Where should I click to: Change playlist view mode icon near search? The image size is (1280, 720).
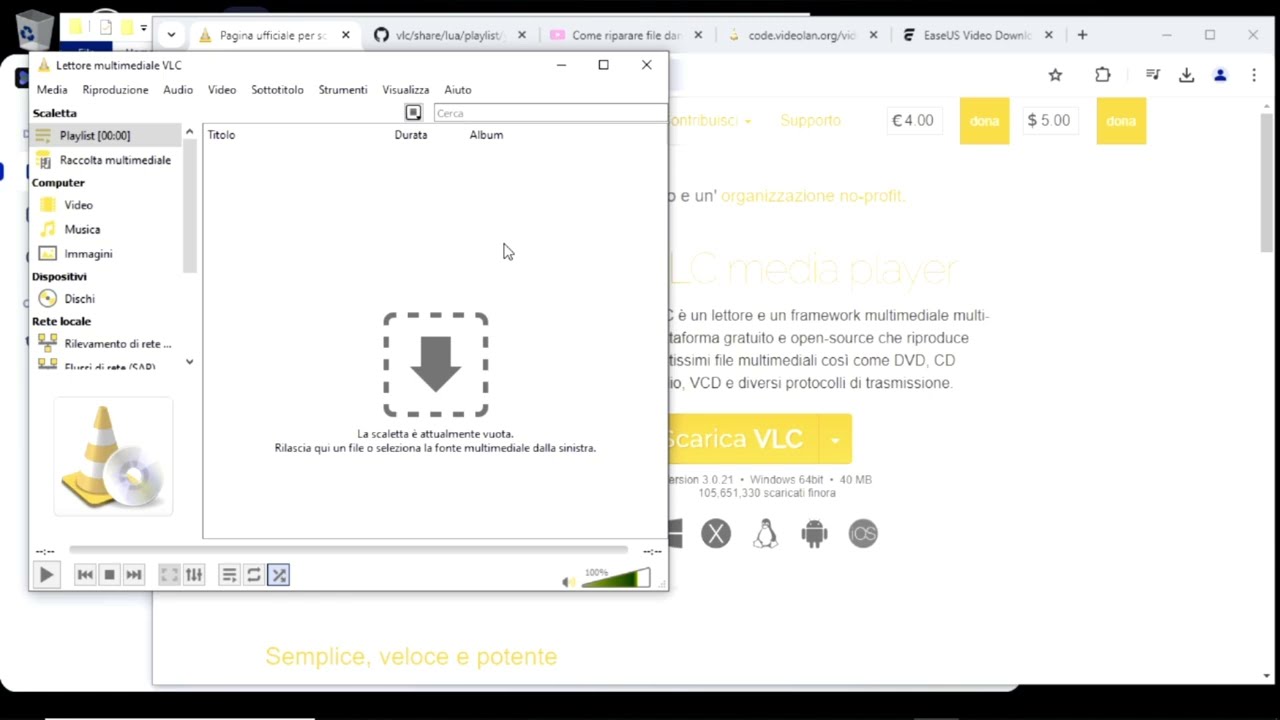pos(413,113)
